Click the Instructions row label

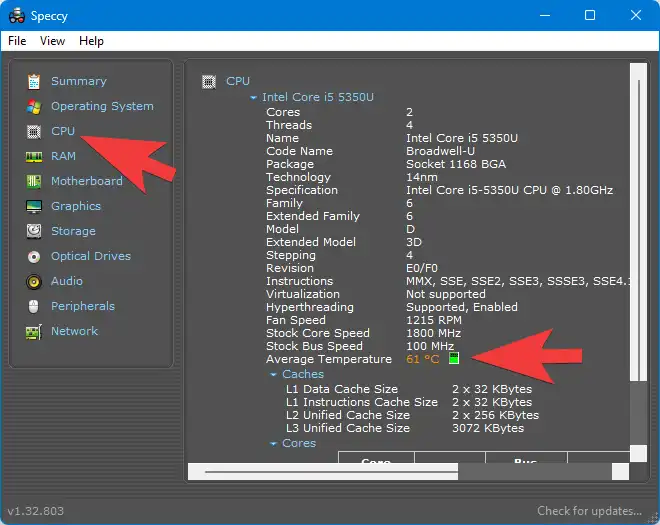pos(299,281)
